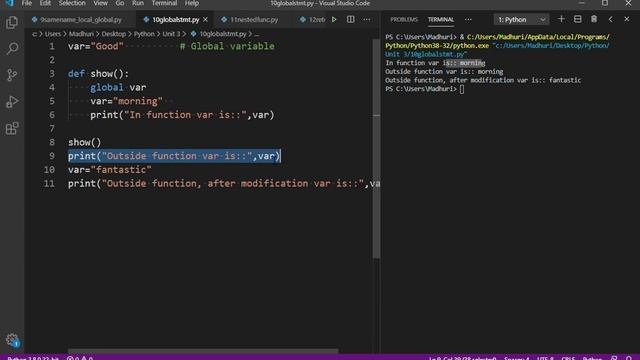Switch to the TERMINAL panel tab
Screen dimensions: 640x360
[440, 19]
